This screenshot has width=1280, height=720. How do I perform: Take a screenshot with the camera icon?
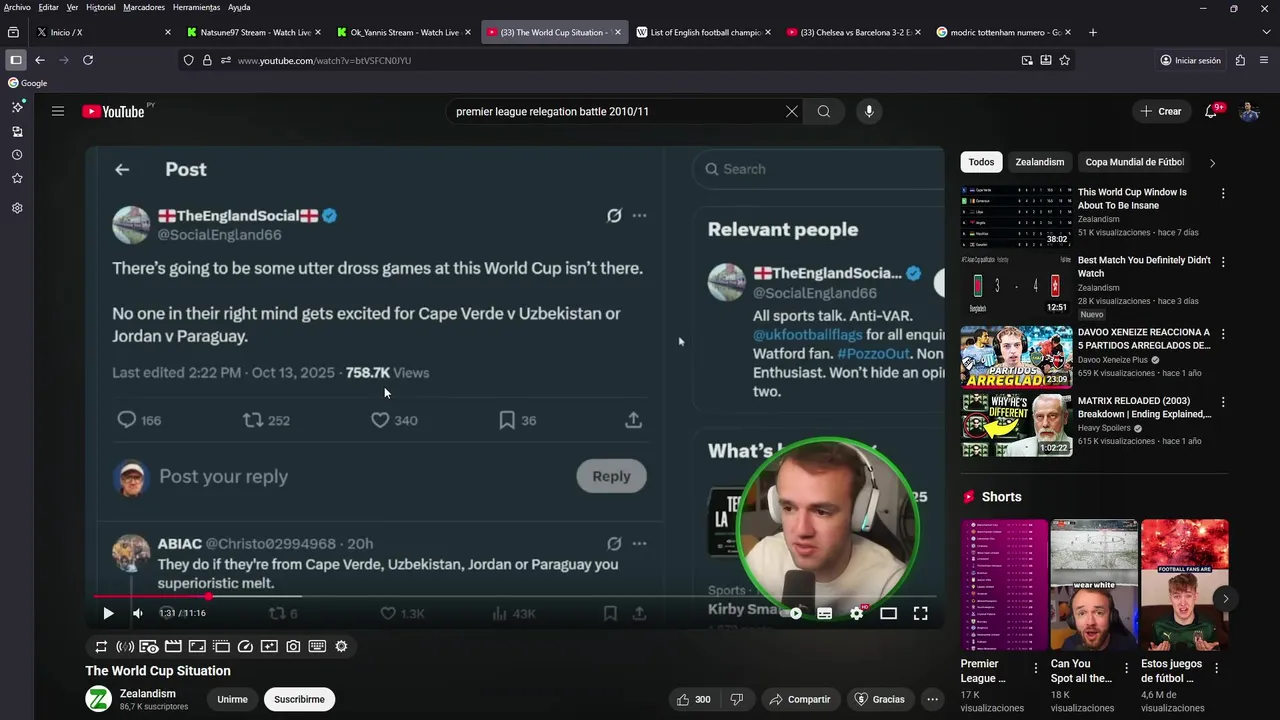click(293, 646)
